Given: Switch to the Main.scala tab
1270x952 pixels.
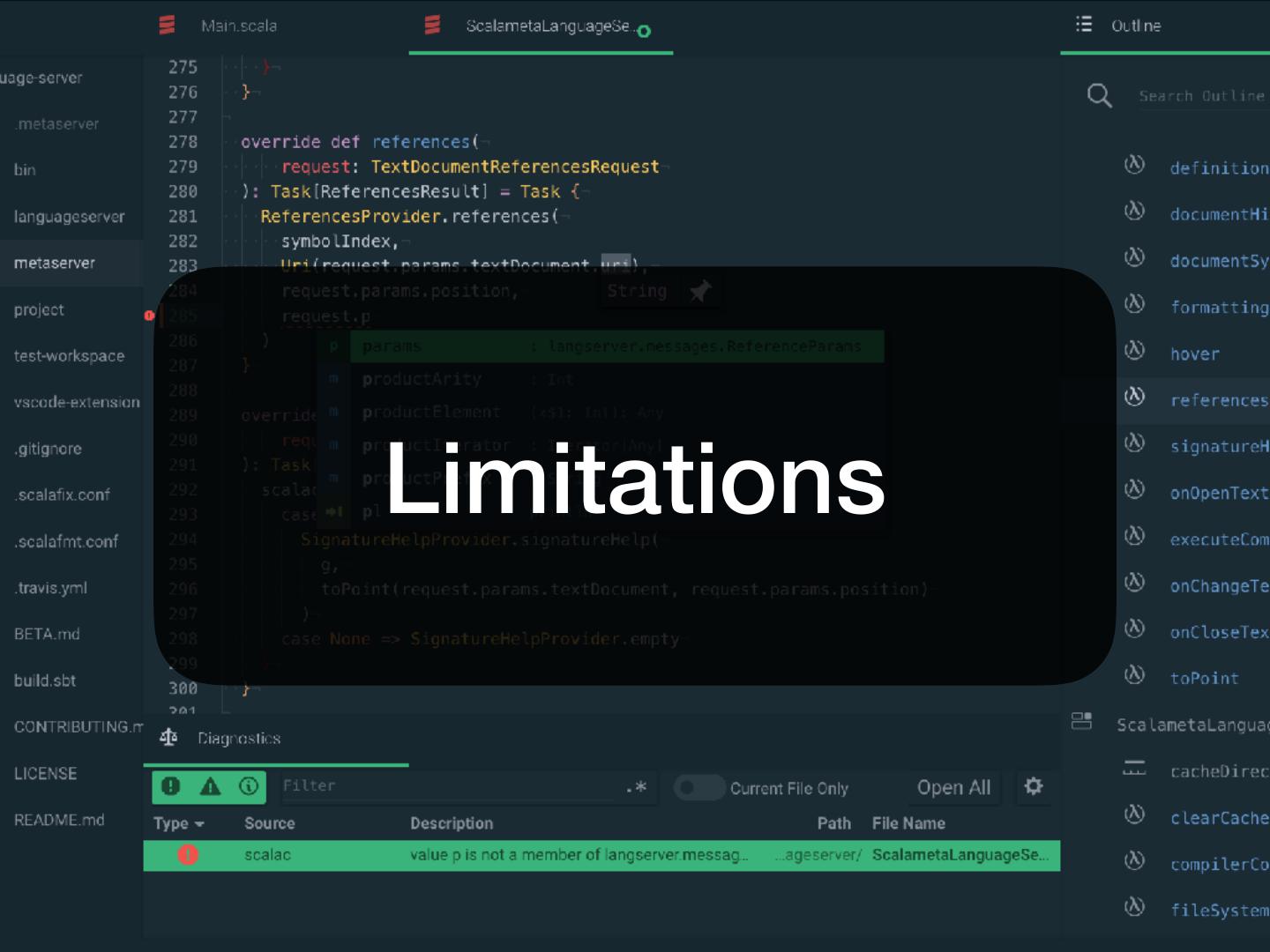Looking at the screenshot, I should pos(238,26).
